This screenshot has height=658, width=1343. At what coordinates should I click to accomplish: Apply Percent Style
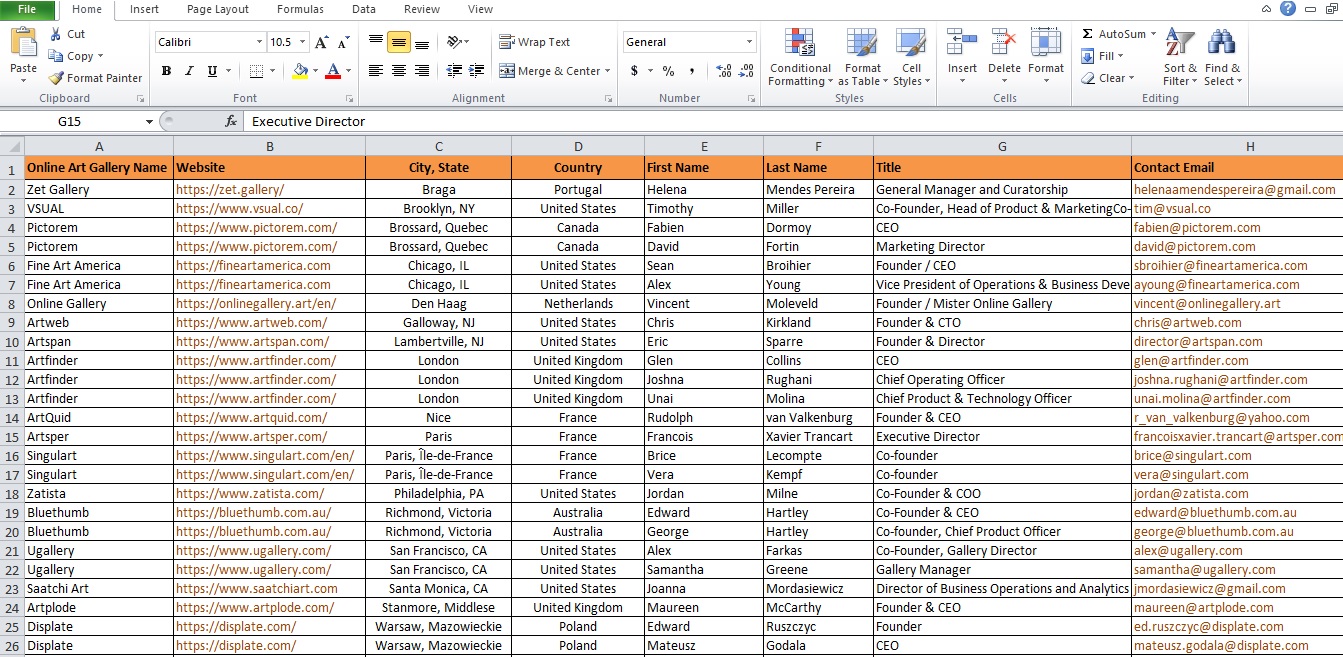(x=668, y=71)
